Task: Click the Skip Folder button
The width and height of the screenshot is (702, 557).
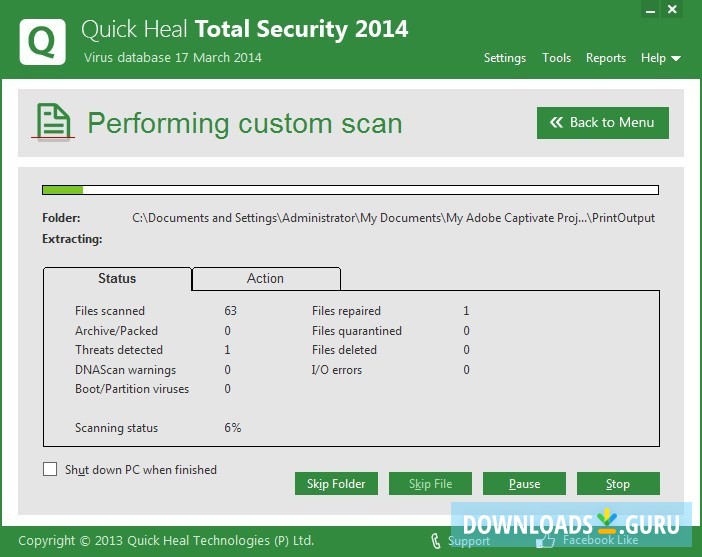Action: click(336, 484)
